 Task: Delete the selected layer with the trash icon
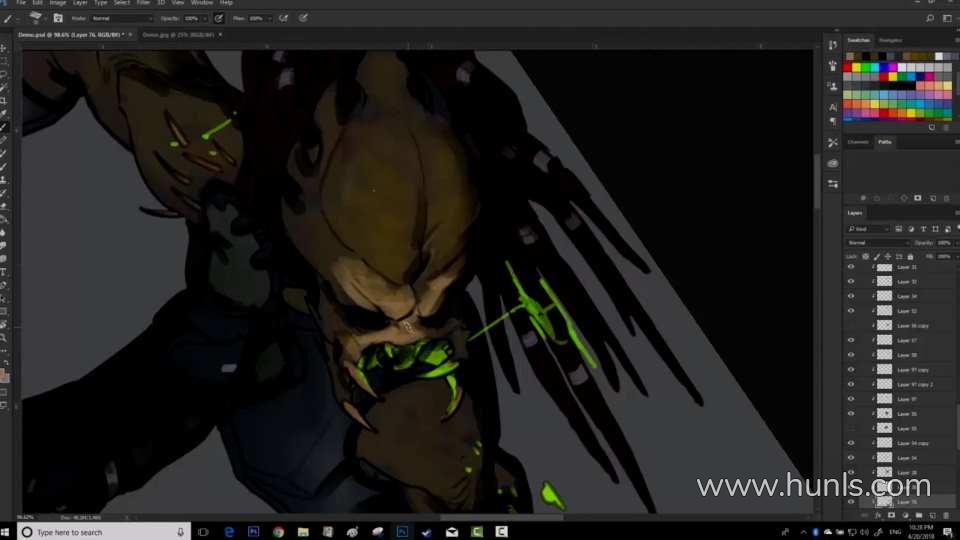946,516
